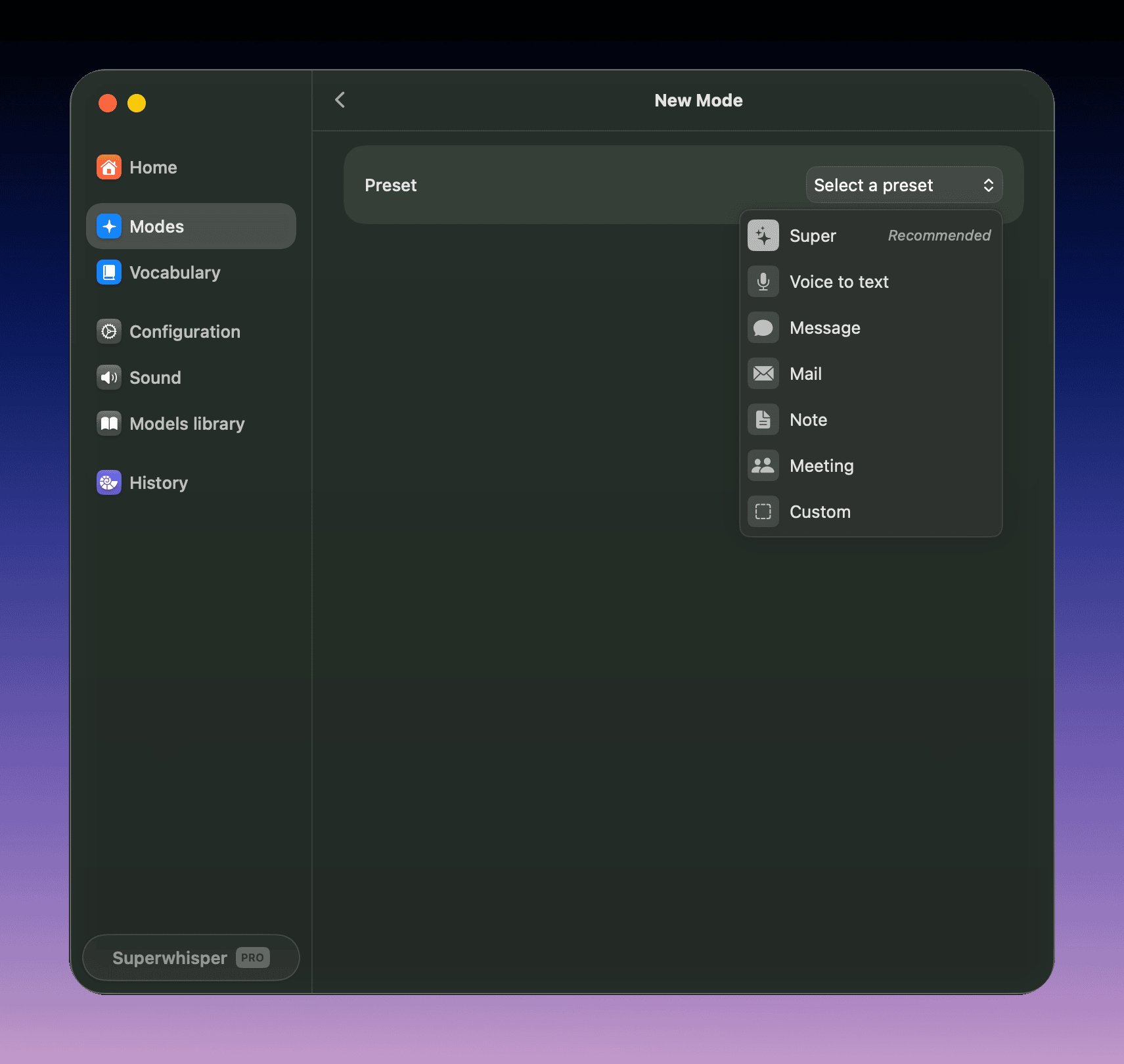
Task: Click the Home house icon in sidebar
Action: [109, 167]
